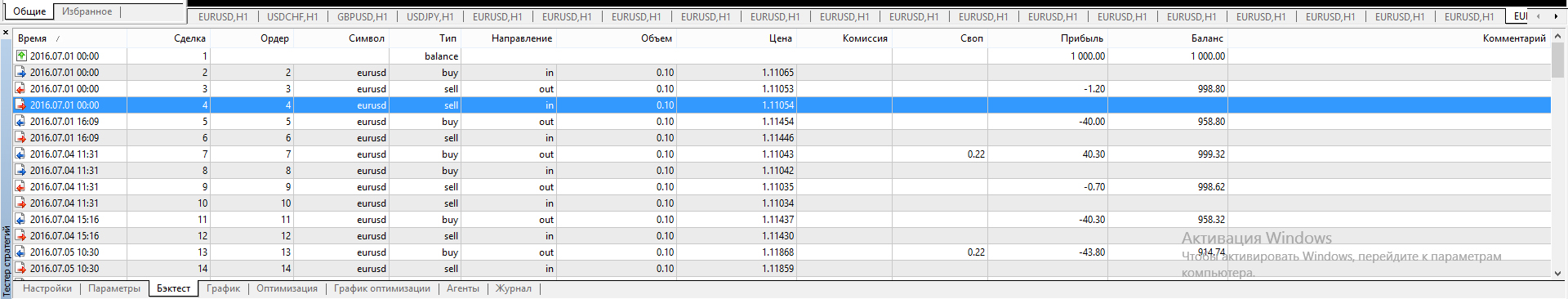Switch to the Общие tab
This screenshot has width=1568, height=299.
[29, 11]
